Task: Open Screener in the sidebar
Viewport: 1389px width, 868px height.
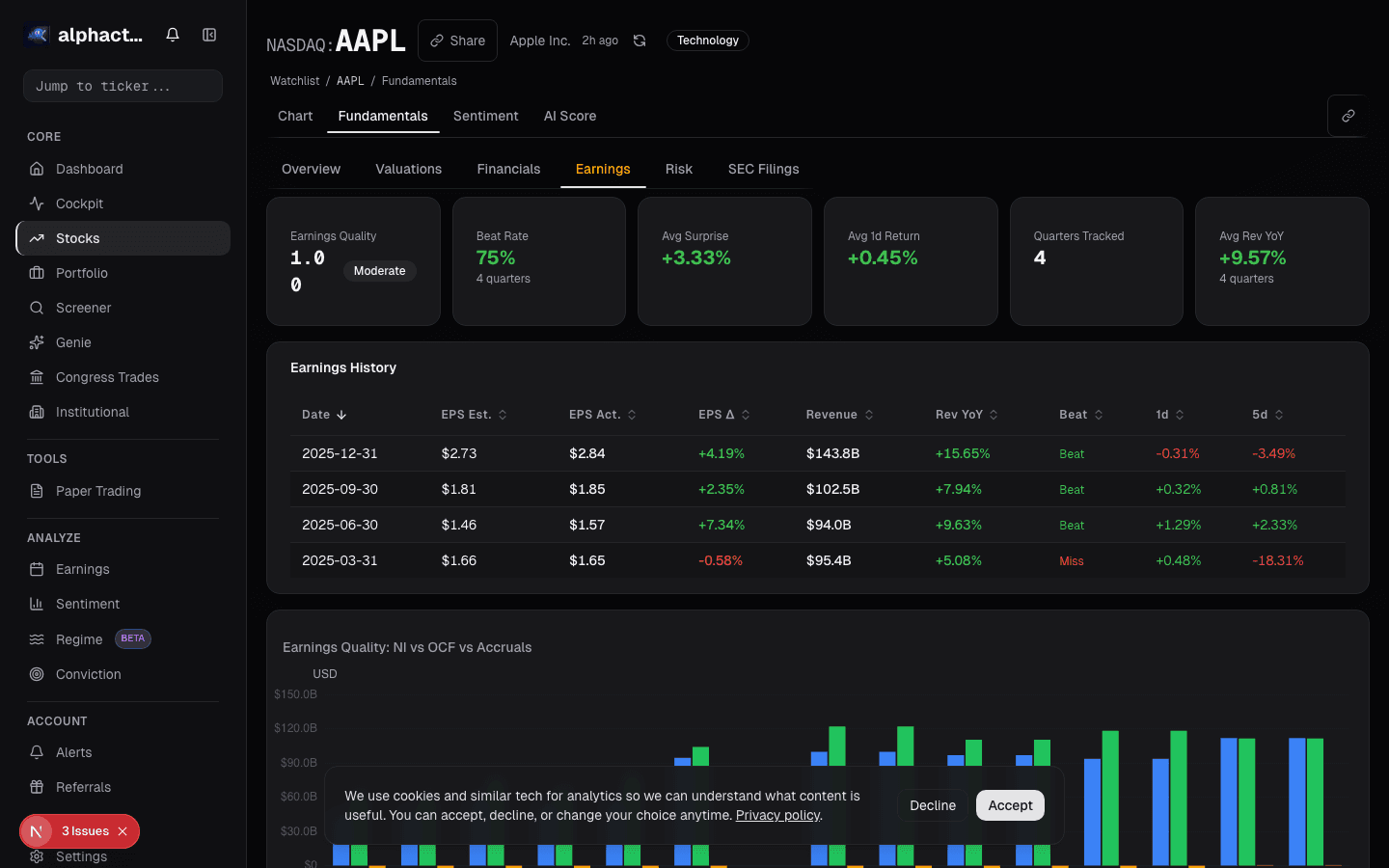Action: pyautogui.click(x=83, y=308)
